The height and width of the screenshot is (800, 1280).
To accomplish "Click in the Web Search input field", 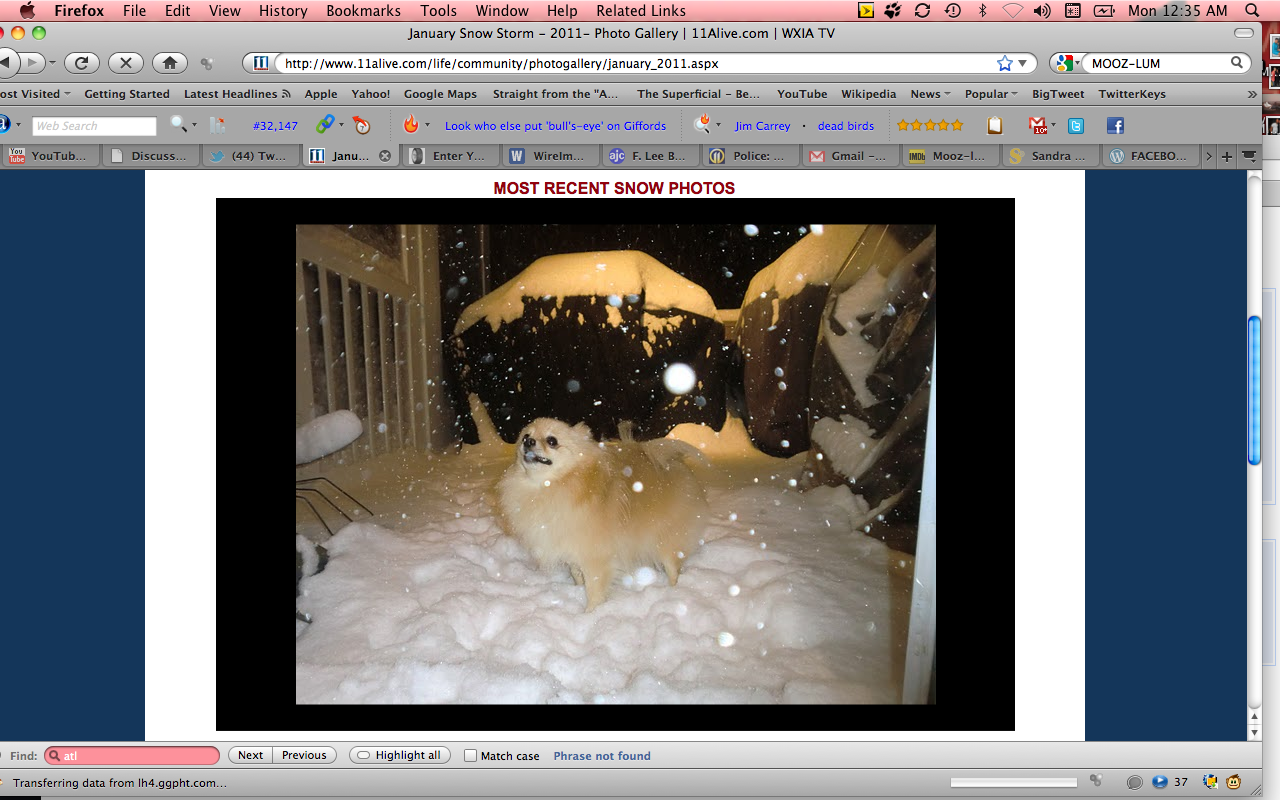I will coord(94,126).
